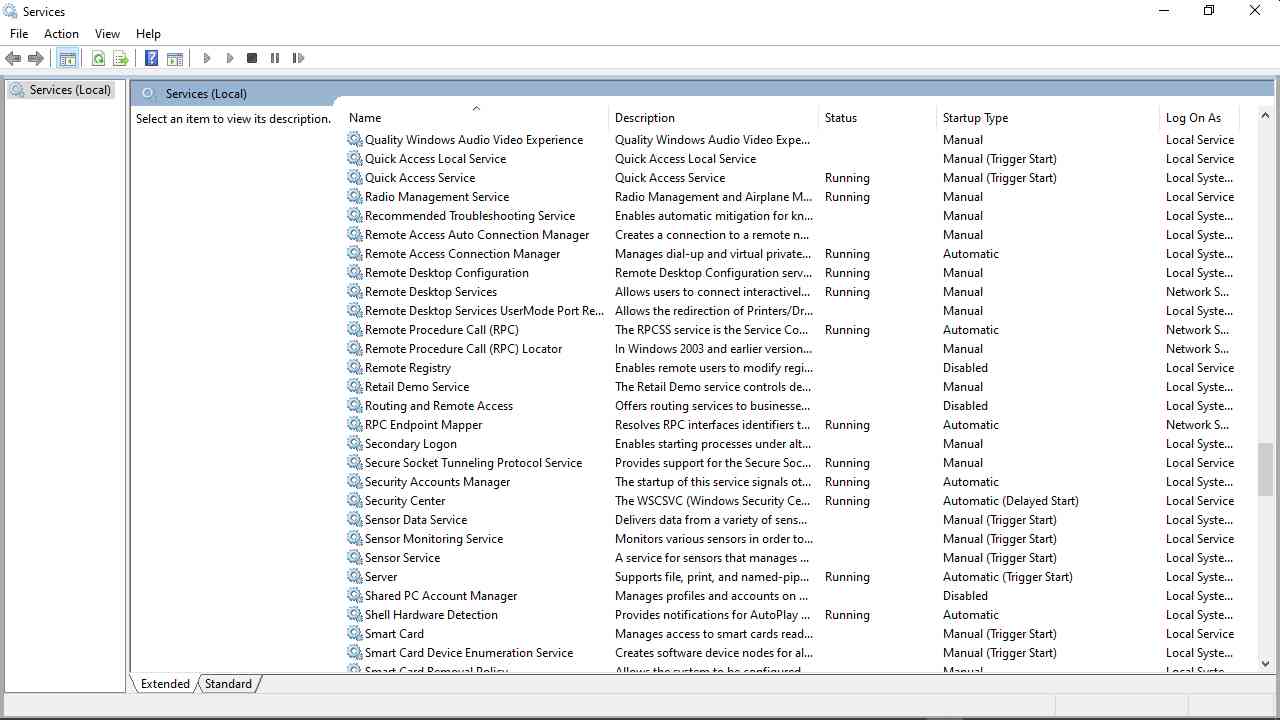The image size is (1280, 720).
Task: Toggle the Show/Hide Action Pane icon
Action: [175, 59]
